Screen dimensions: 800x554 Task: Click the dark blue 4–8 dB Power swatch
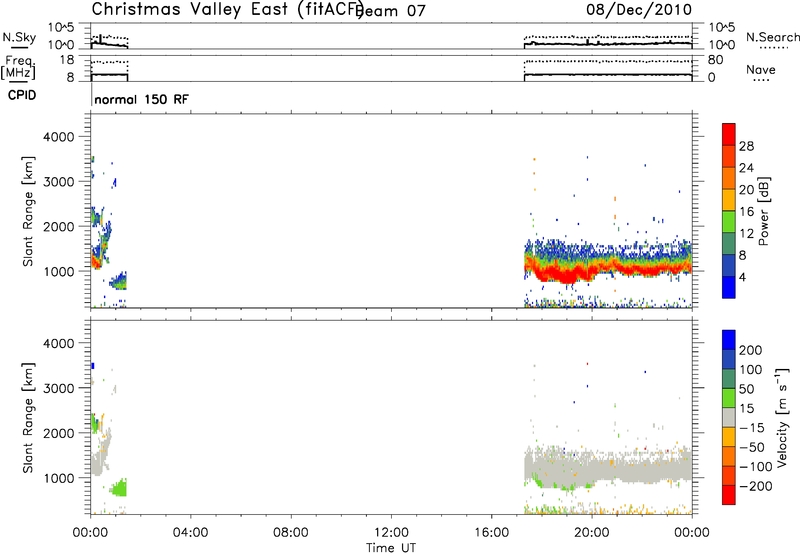pyautogui.click(x=729, y=266)
